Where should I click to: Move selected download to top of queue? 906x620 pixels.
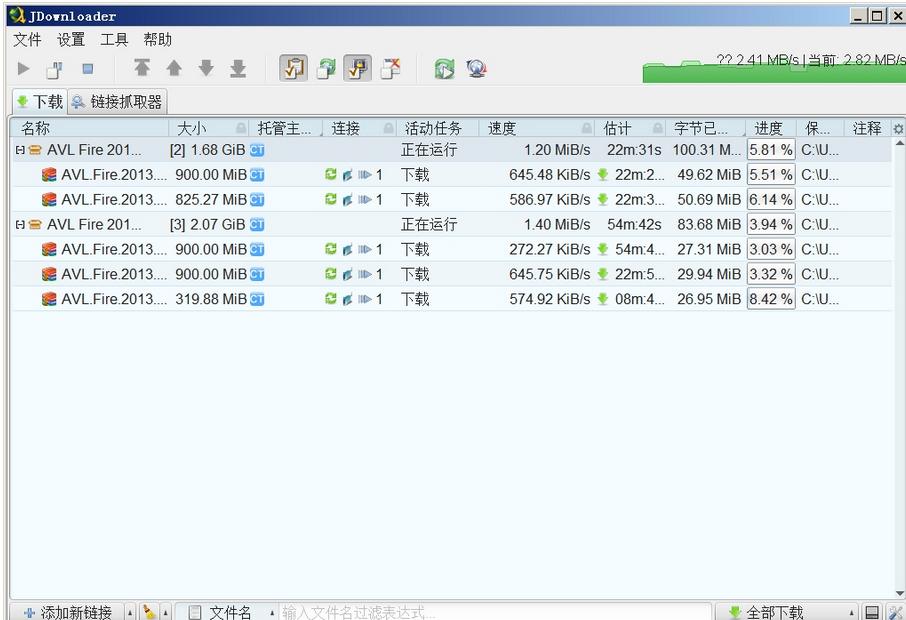142,68
